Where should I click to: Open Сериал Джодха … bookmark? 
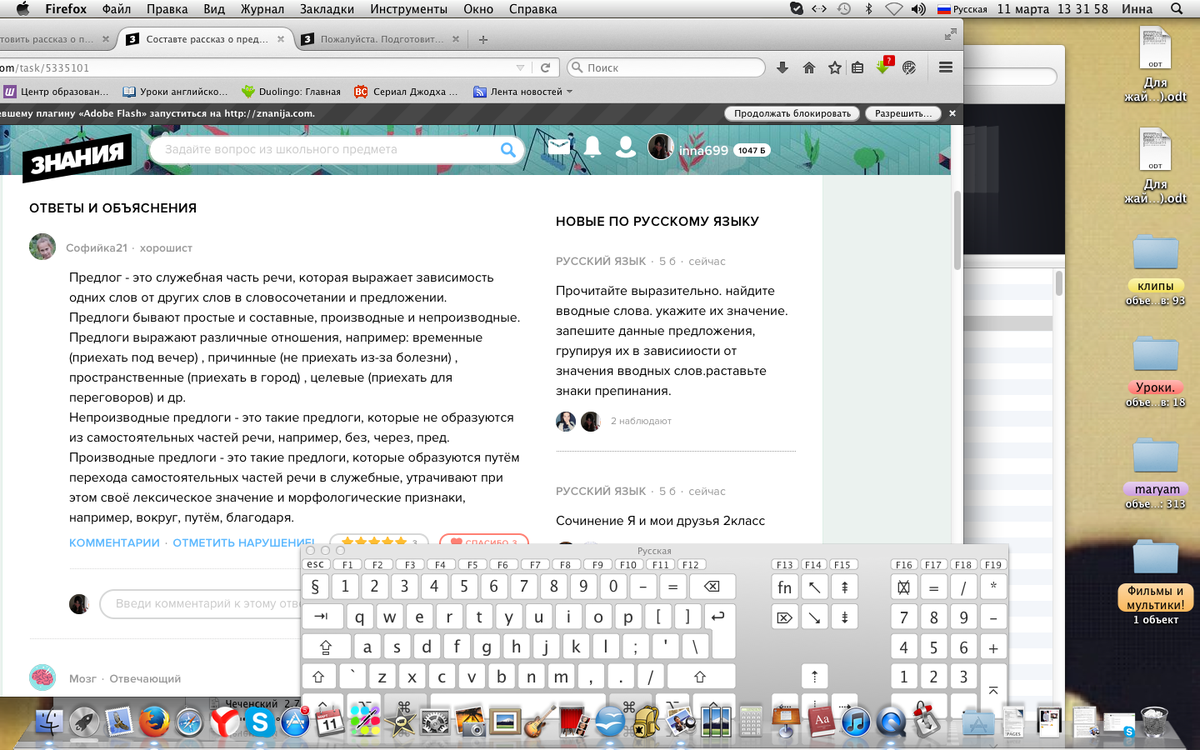407,91
